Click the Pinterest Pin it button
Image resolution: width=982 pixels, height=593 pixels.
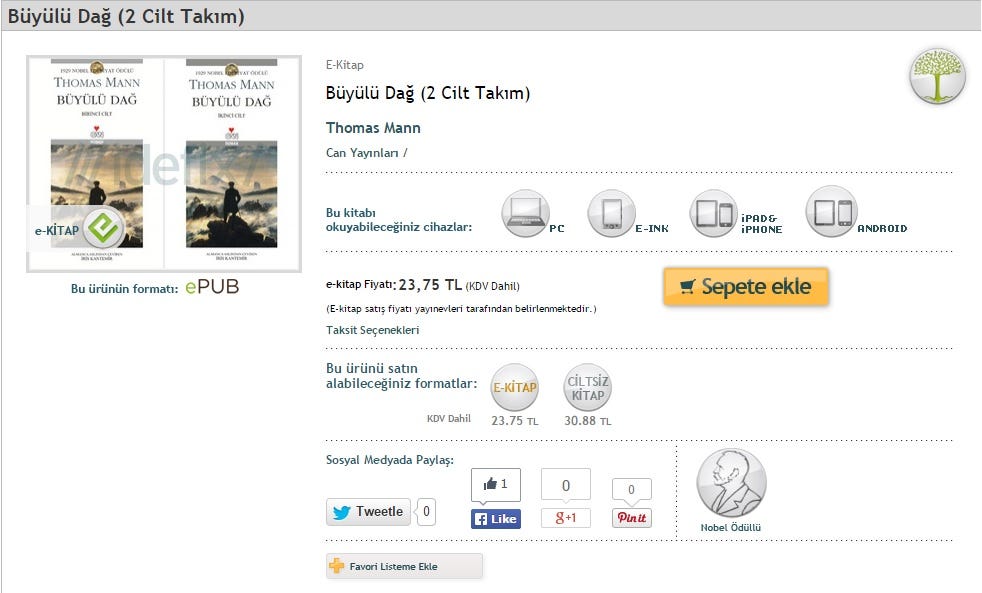(x=631, y=517)
